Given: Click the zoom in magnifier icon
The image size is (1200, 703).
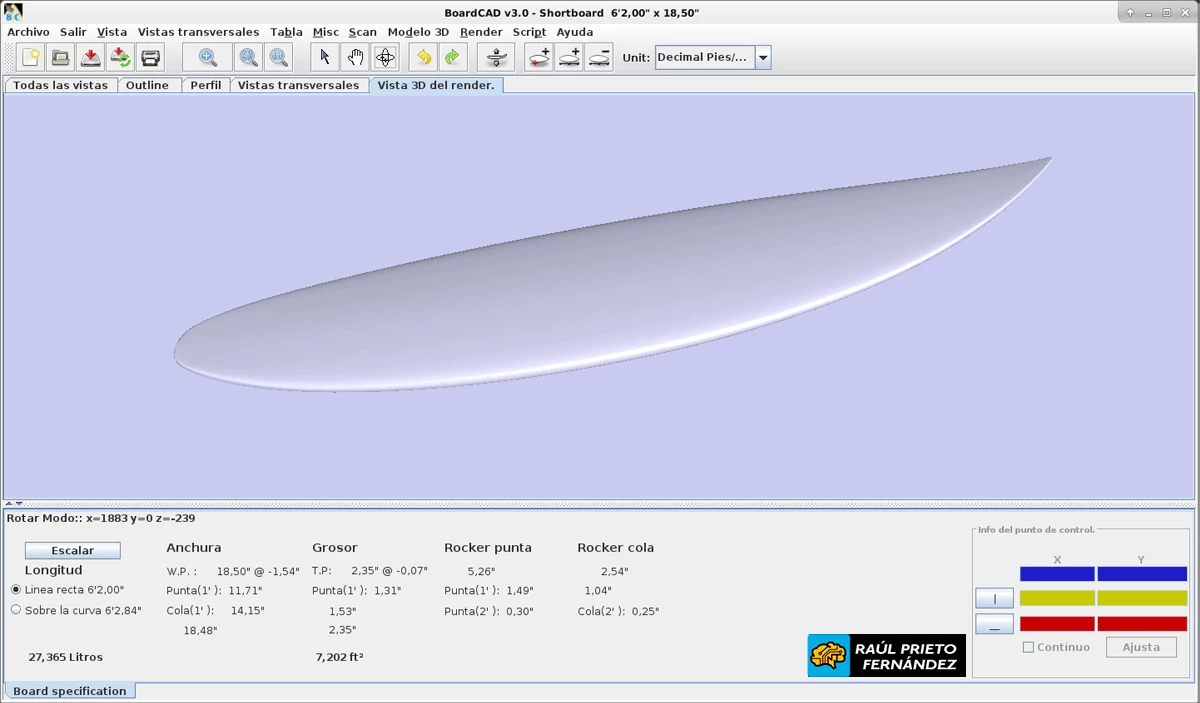Looking at the screenshot, I should click(208, 57).
